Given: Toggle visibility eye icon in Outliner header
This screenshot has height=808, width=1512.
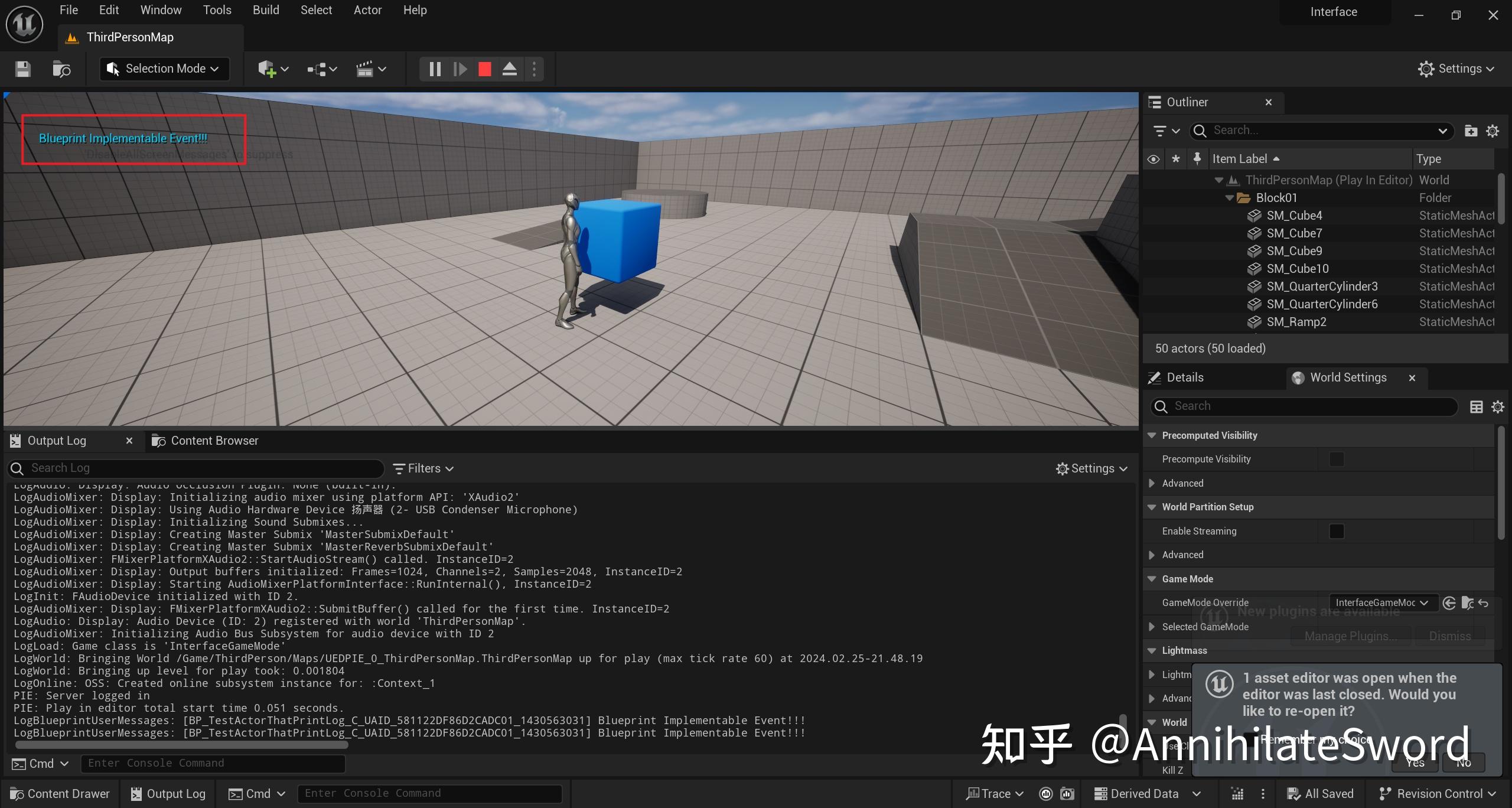Looking at the screenshot, I should click(1153, 158).
